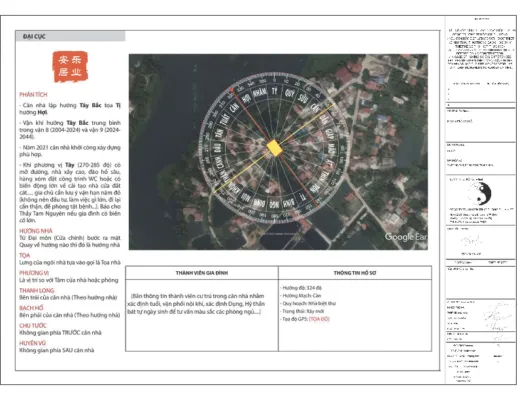This screenshot has width=518, height=400.
Task: Click the CHU TƯỚC heading
Action: pos(33,326)
